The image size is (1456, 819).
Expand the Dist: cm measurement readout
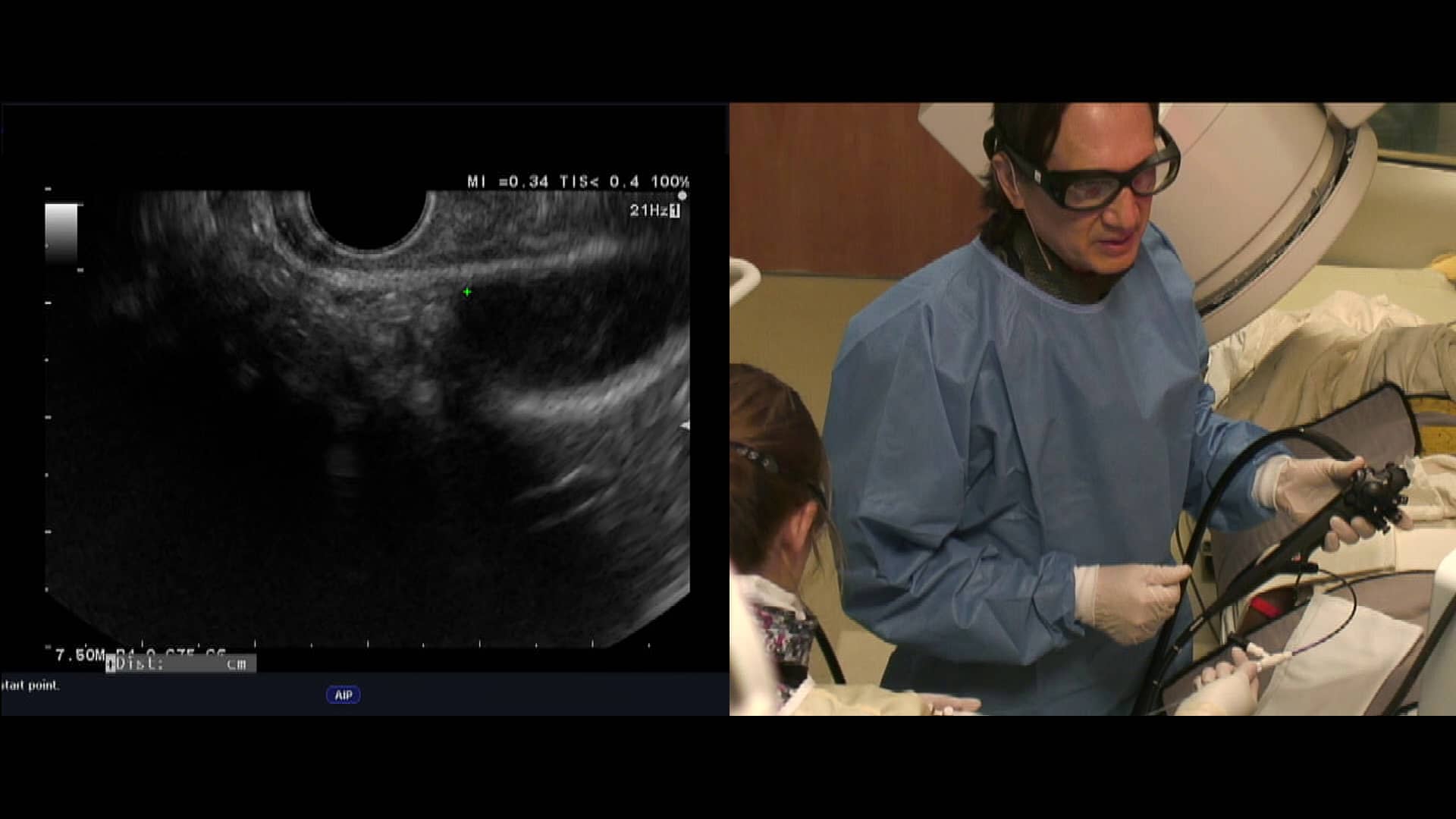pos(182,662)
